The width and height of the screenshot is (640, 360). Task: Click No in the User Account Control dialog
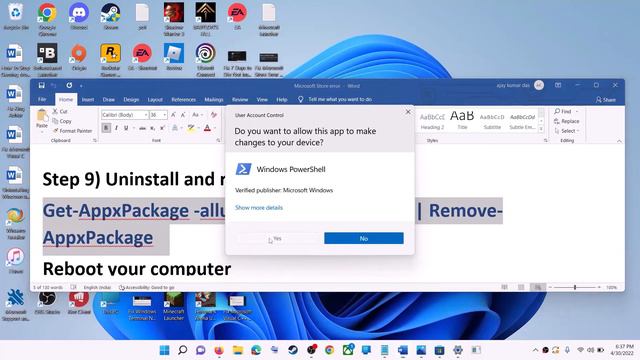pyautogui.click(x=364, y=238)
